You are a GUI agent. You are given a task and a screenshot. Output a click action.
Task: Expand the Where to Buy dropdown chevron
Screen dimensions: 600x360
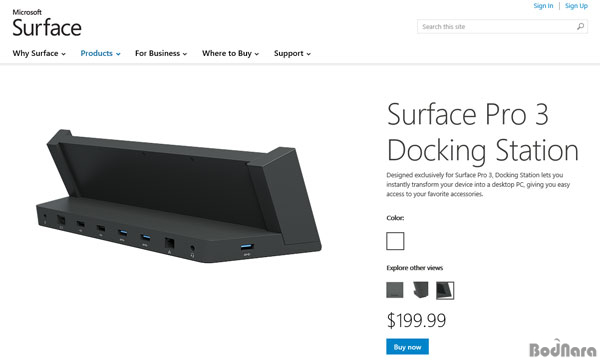point(257,54)
